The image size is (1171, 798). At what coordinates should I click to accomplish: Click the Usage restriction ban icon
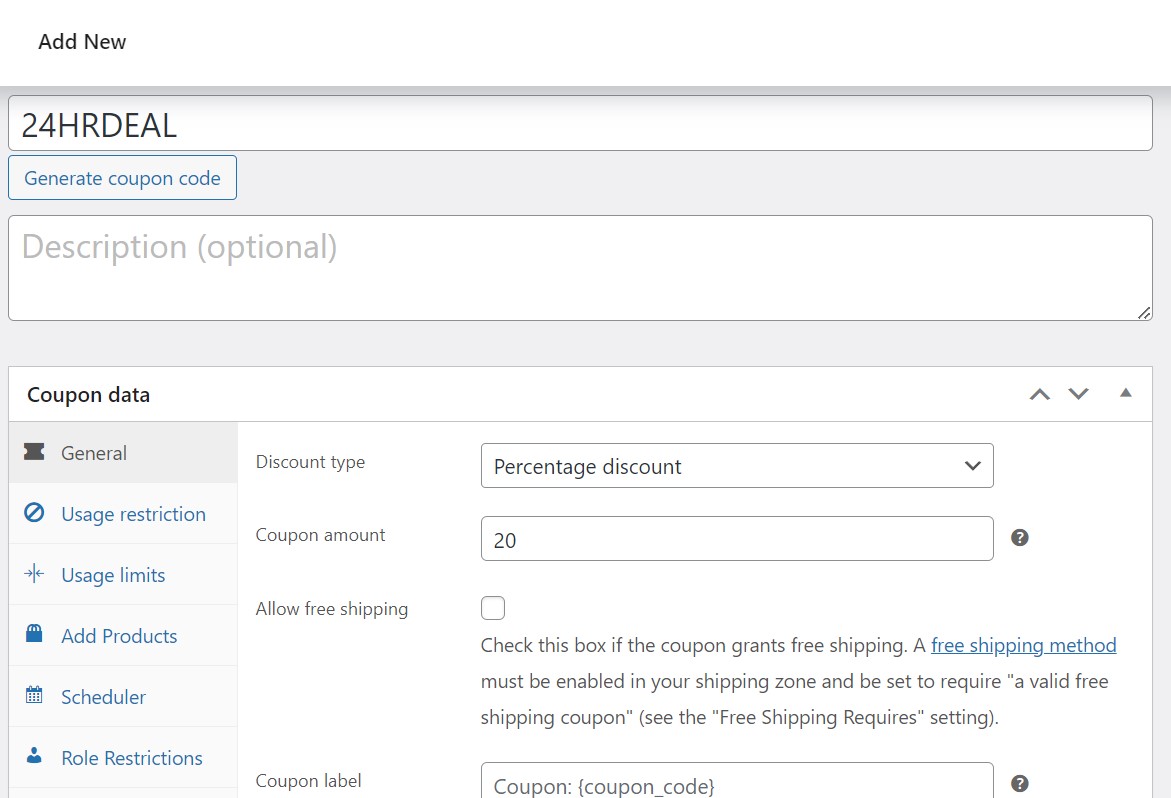coord(34,514)
